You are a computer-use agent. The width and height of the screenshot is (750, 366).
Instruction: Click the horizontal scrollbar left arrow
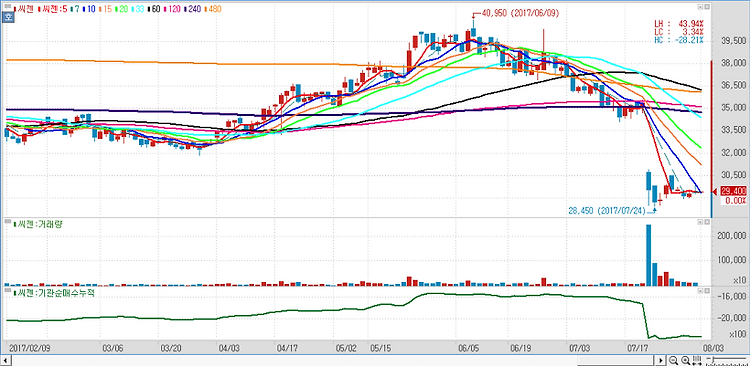pyautogui.click(x=7, y=360)
